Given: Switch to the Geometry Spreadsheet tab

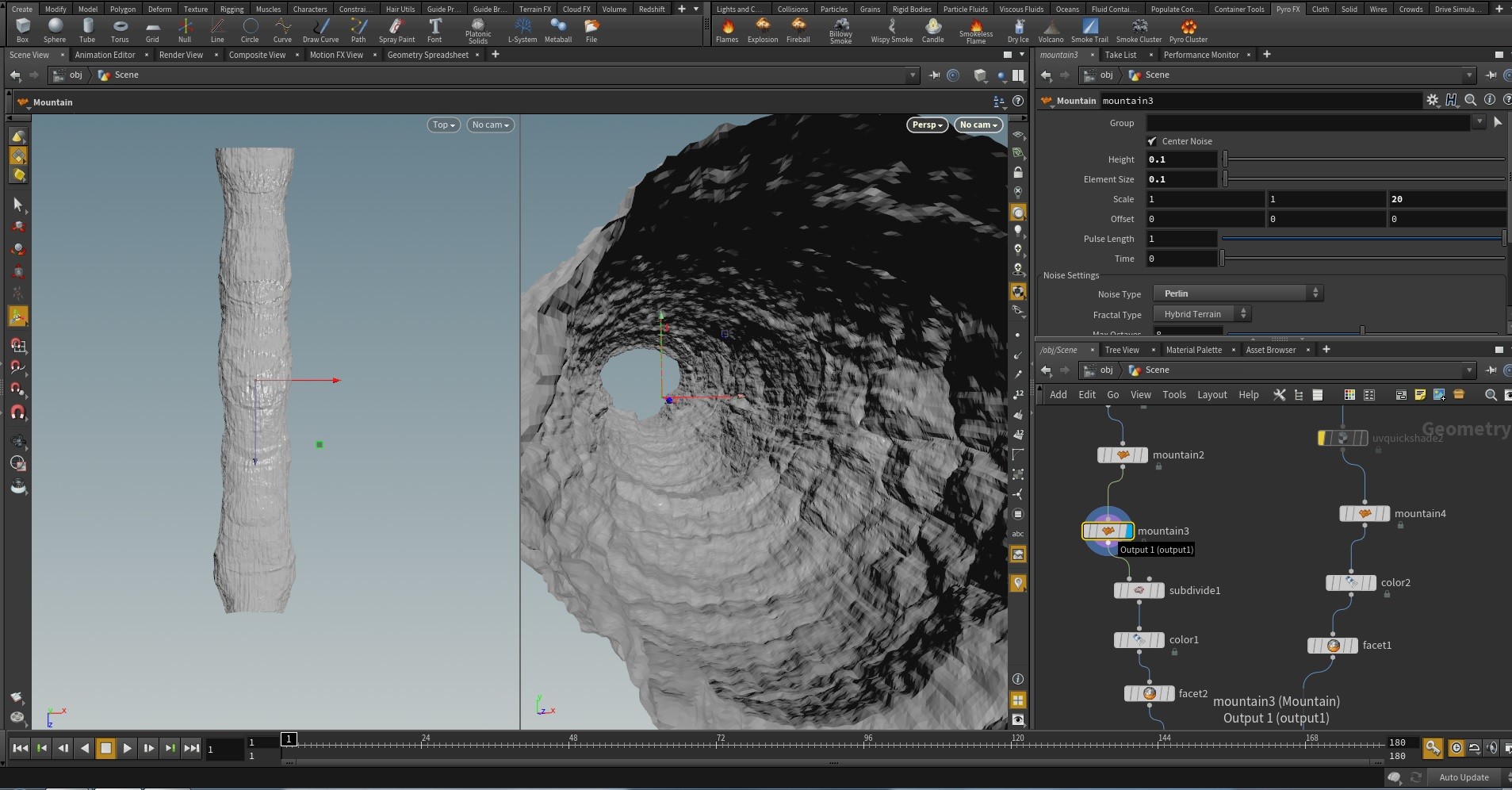Looking at the screenshot, I should coord(427,55).
